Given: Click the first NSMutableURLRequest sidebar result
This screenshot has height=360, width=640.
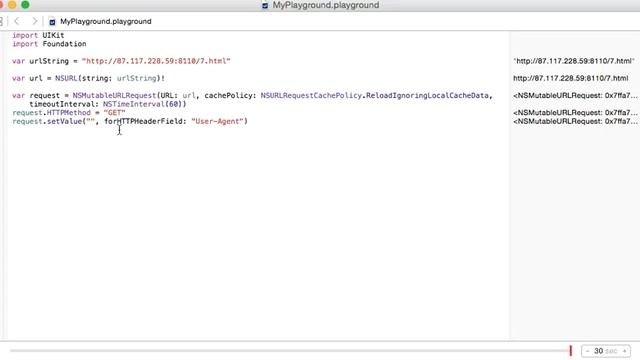Looking at the screenshot, I should click(x=575, y=96).
